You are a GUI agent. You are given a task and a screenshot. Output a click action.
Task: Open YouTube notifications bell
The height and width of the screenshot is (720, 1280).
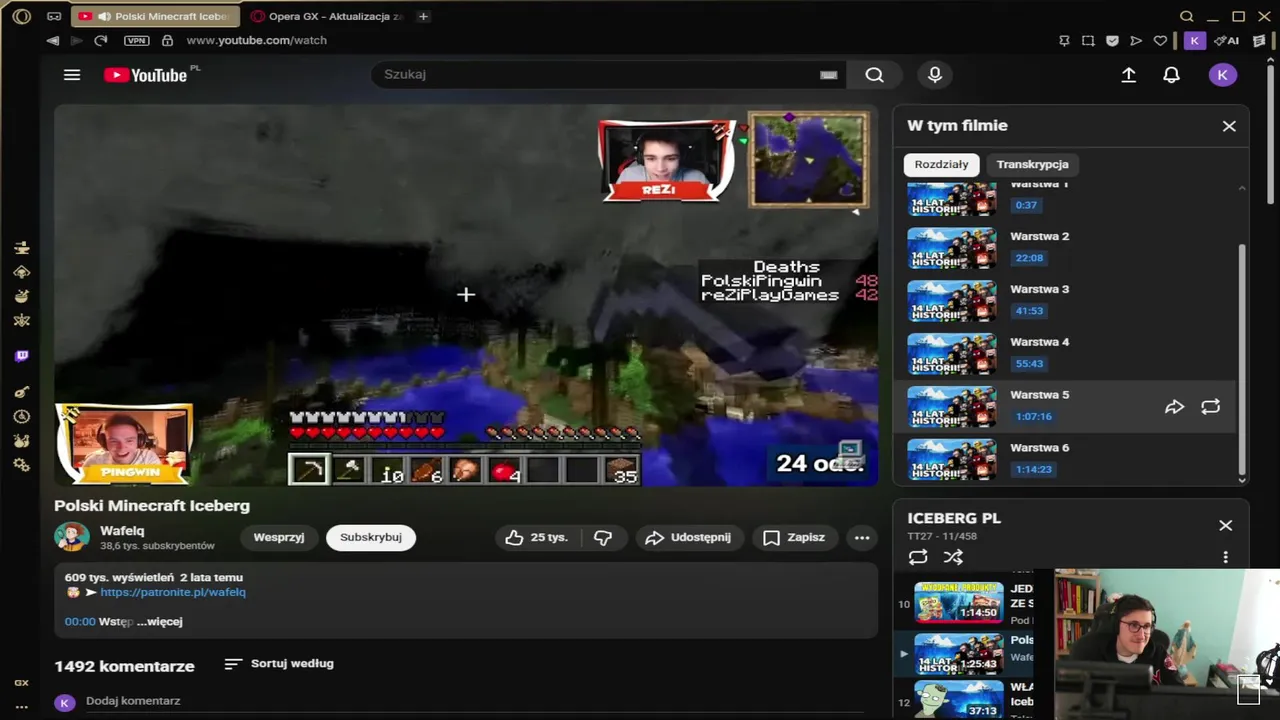pyautogui.click(x=1171, y=75)
